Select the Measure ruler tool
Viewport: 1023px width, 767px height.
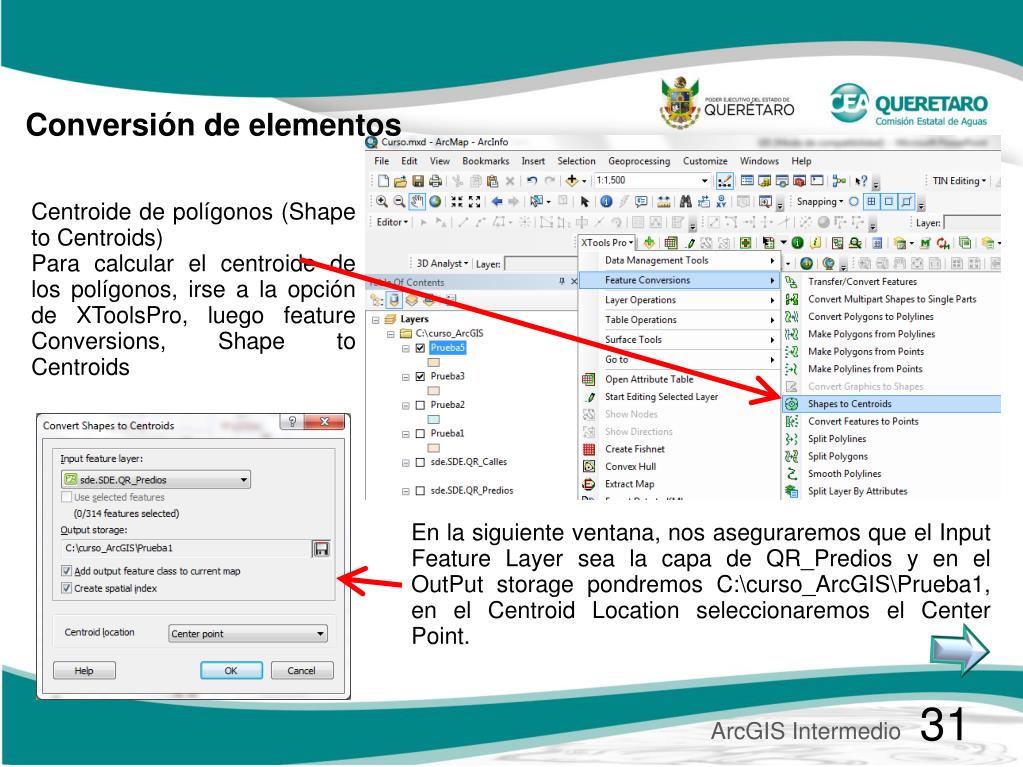tap(664, 202)
